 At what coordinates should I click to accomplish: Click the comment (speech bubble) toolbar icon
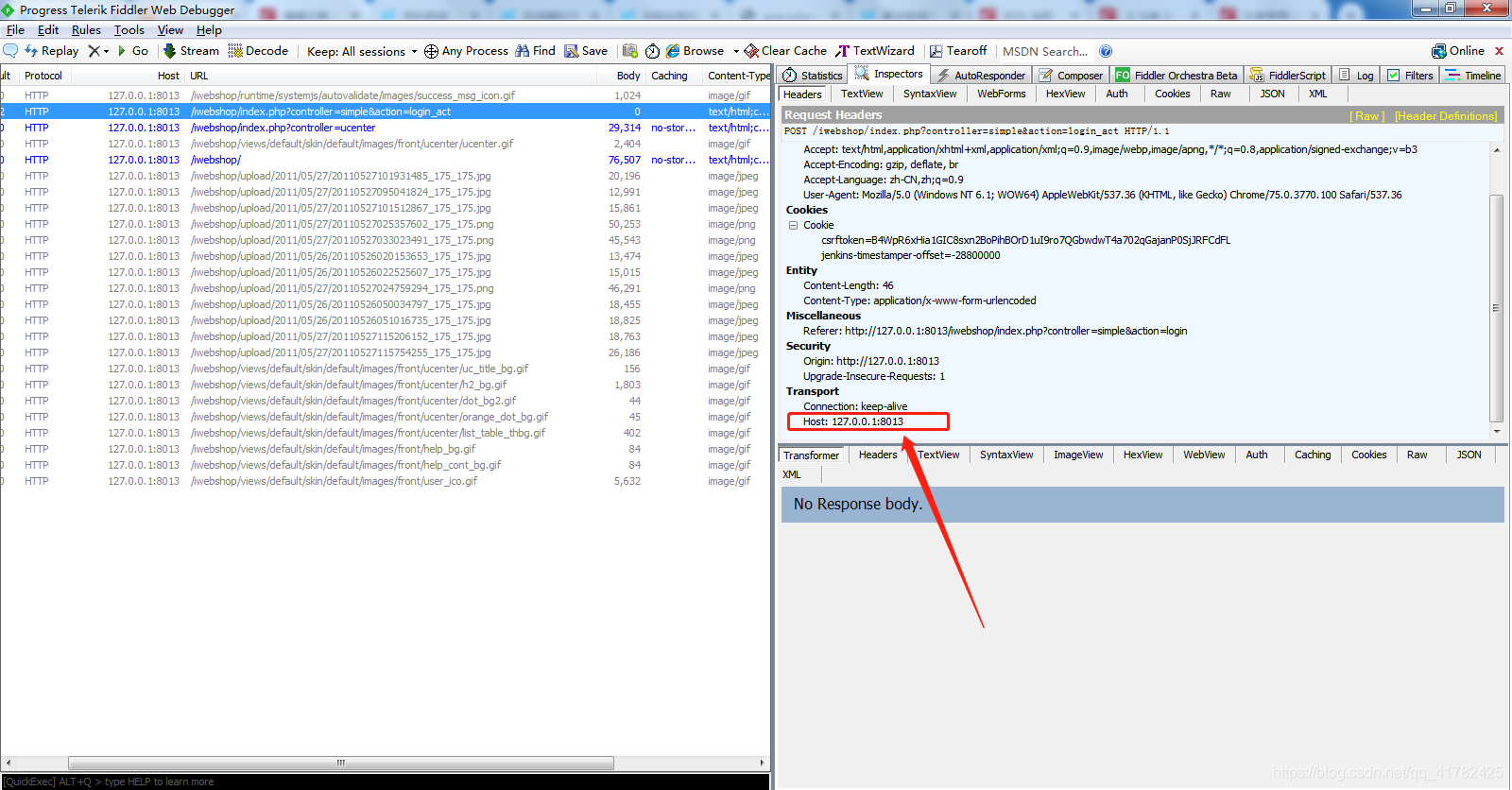pyautogui.click(x=10, y=51)
